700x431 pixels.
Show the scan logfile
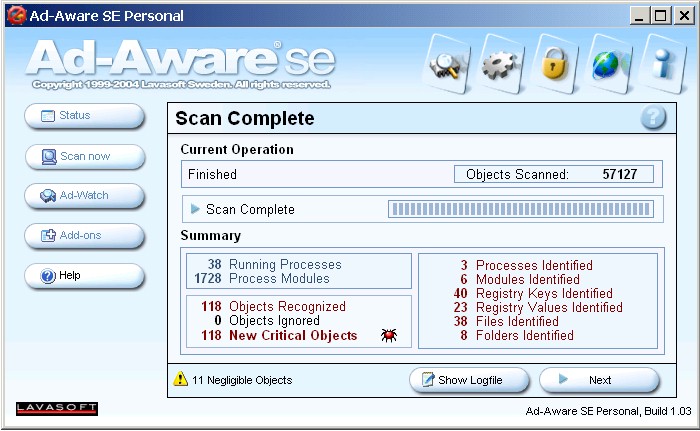pos(469,380)
